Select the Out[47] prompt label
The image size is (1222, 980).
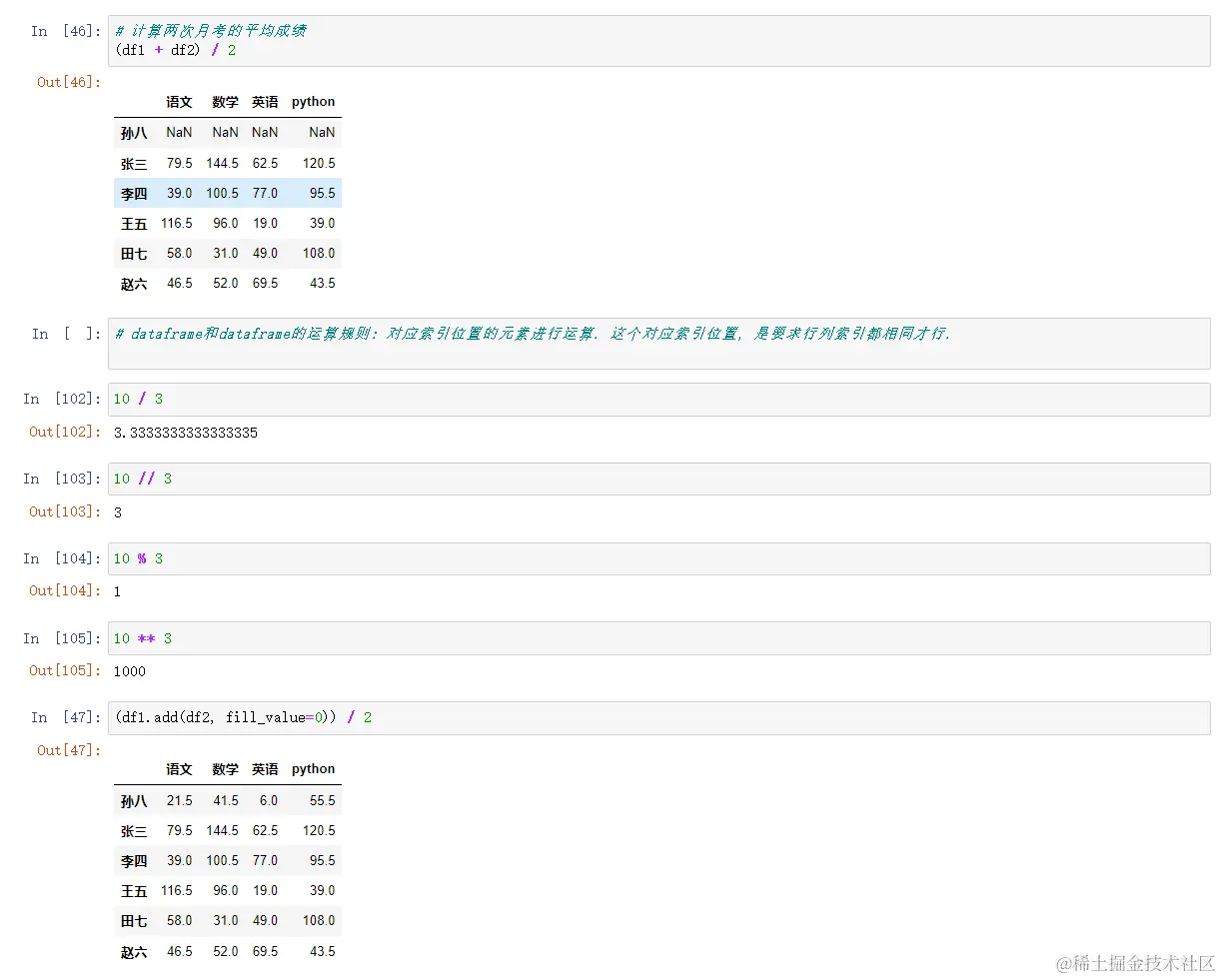[69, 750]
